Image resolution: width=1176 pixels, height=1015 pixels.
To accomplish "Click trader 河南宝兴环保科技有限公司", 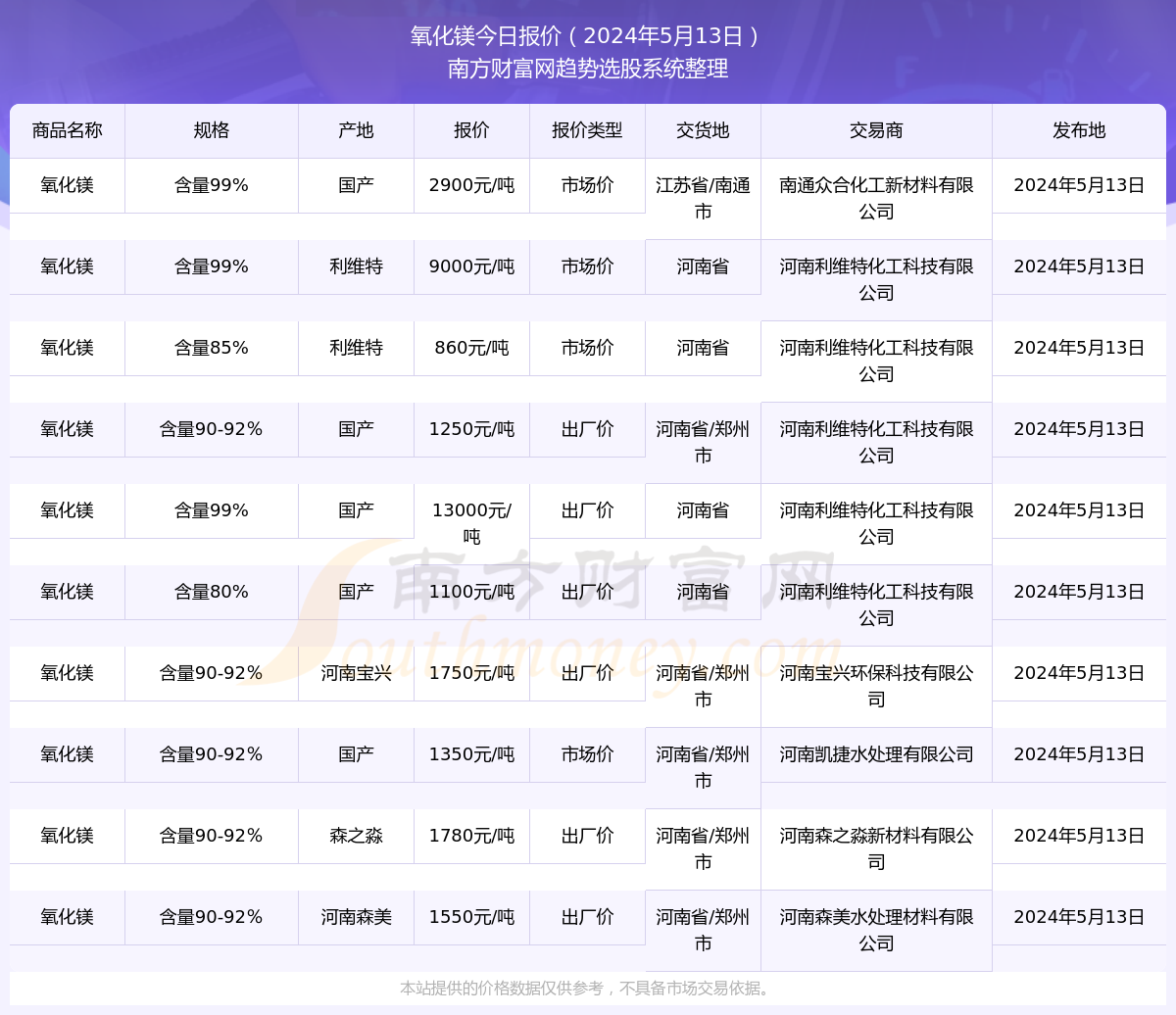I will [876, 686].
